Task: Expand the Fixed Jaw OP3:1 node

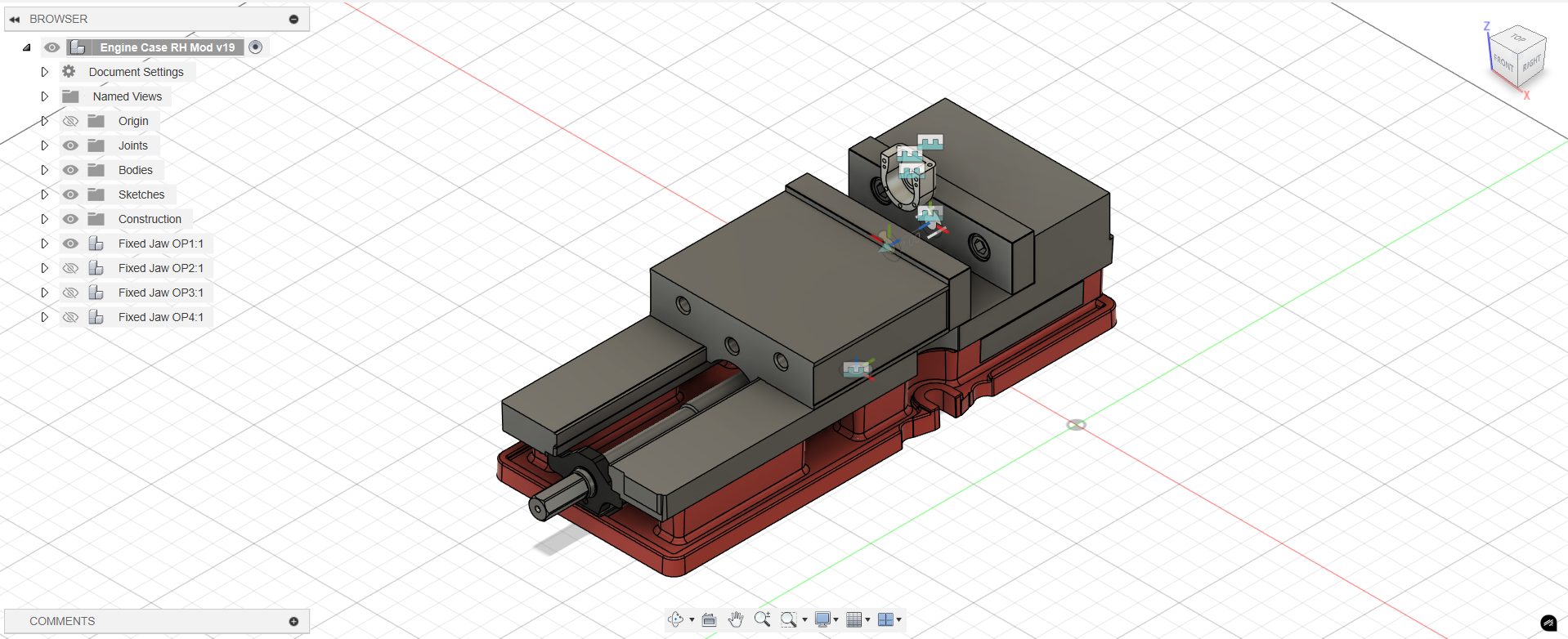Action: (x=45, y=293)
